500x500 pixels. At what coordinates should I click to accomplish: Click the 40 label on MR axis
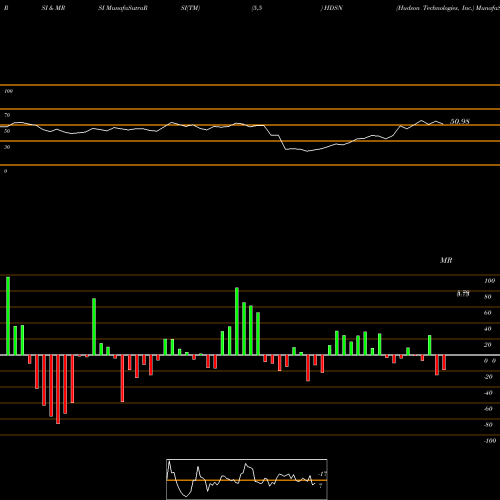488,329
